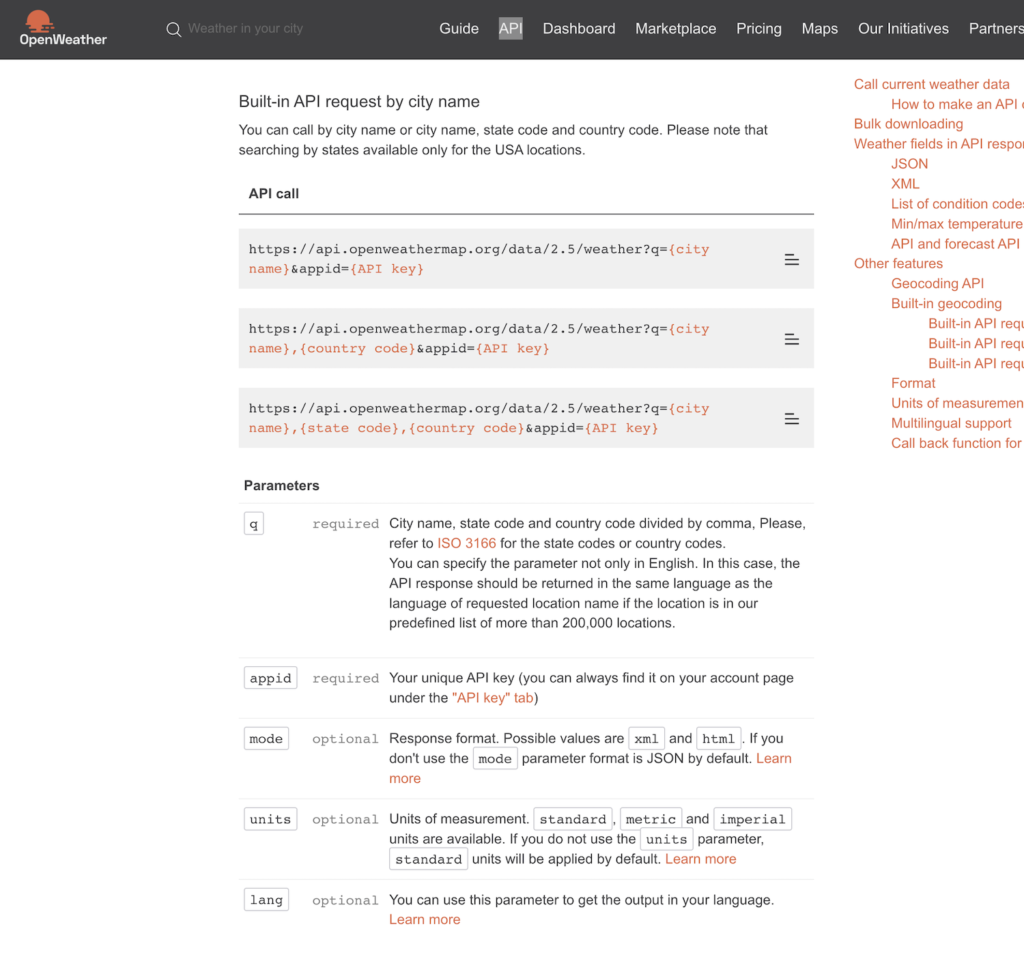Click the OpenWeather logo
Viewport: 1024px width, 959px height.
tap(63, 29)
